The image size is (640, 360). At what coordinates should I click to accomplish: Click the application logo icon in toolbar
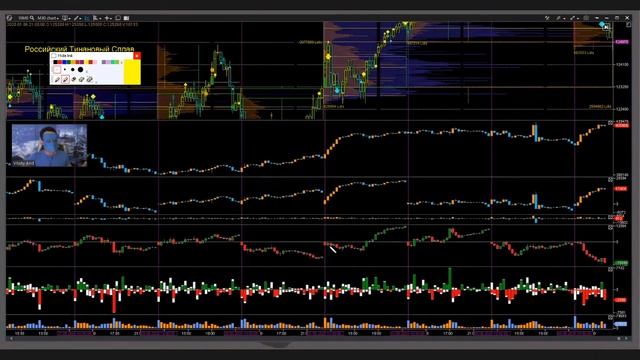9,18
